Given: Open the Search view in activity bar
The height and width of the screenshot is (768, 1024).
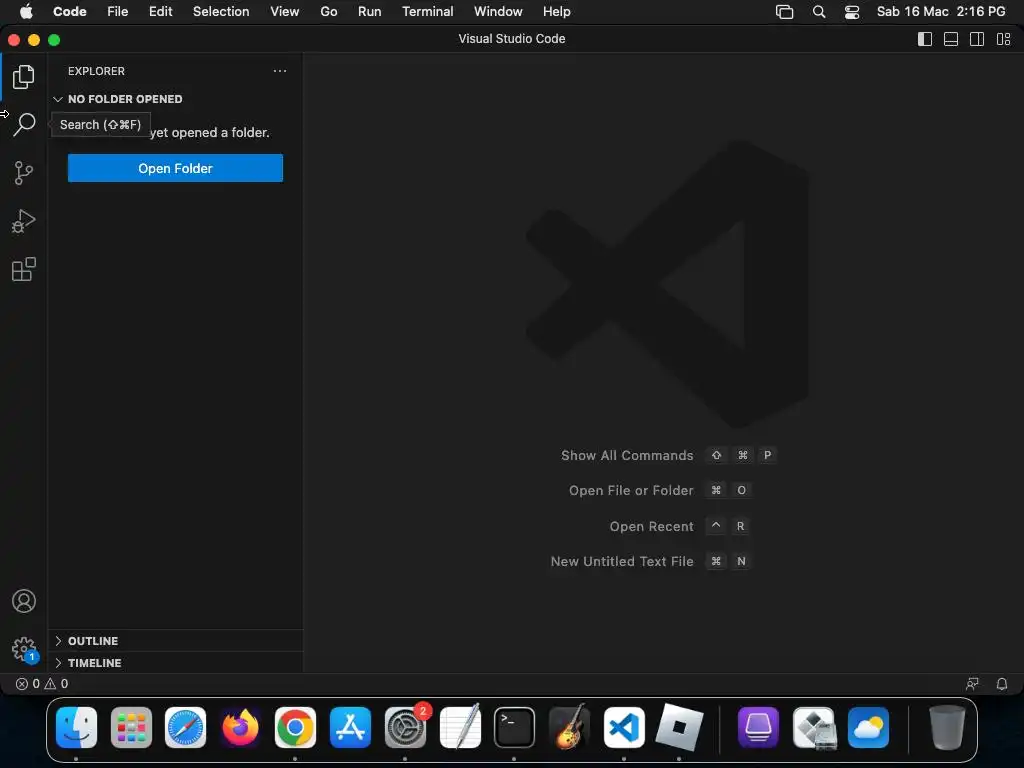Looking at the screenshot, I should pos(24,124).
